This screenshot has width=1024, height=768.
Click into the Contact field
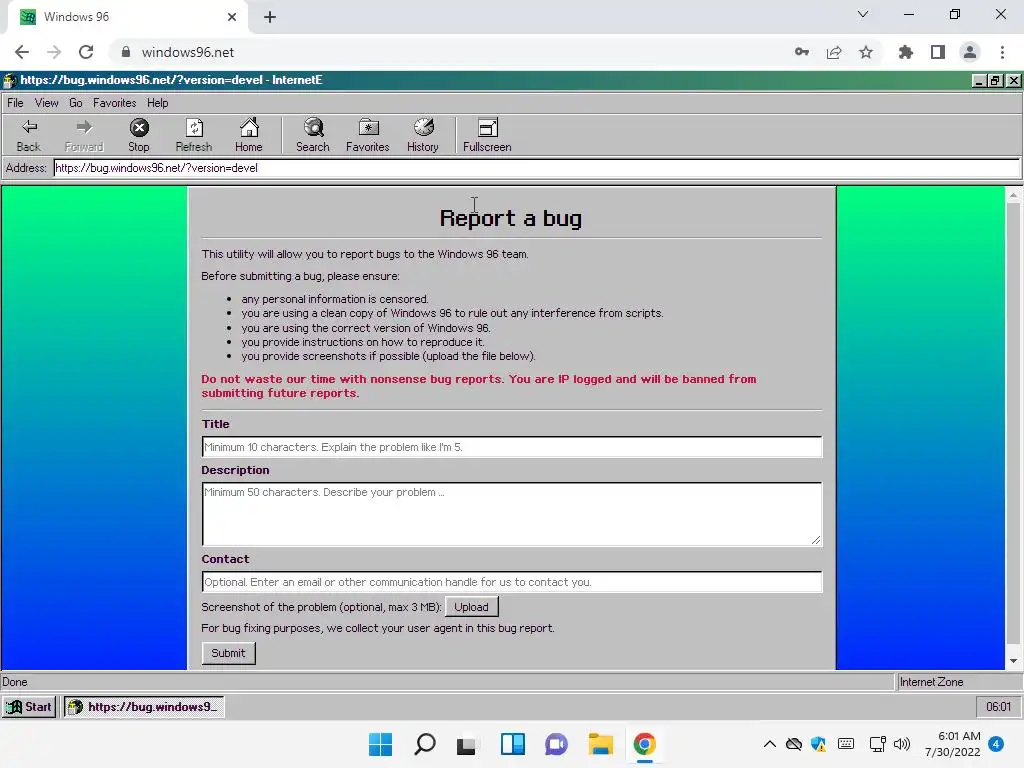(512, 582)
